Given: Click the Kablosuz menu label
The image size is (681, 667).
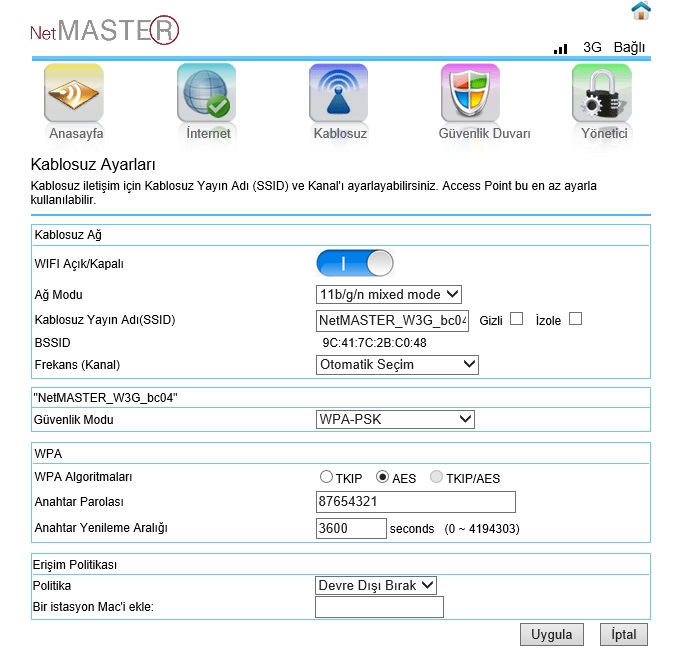Looking at the screenshot, I should tap(340, 133).
